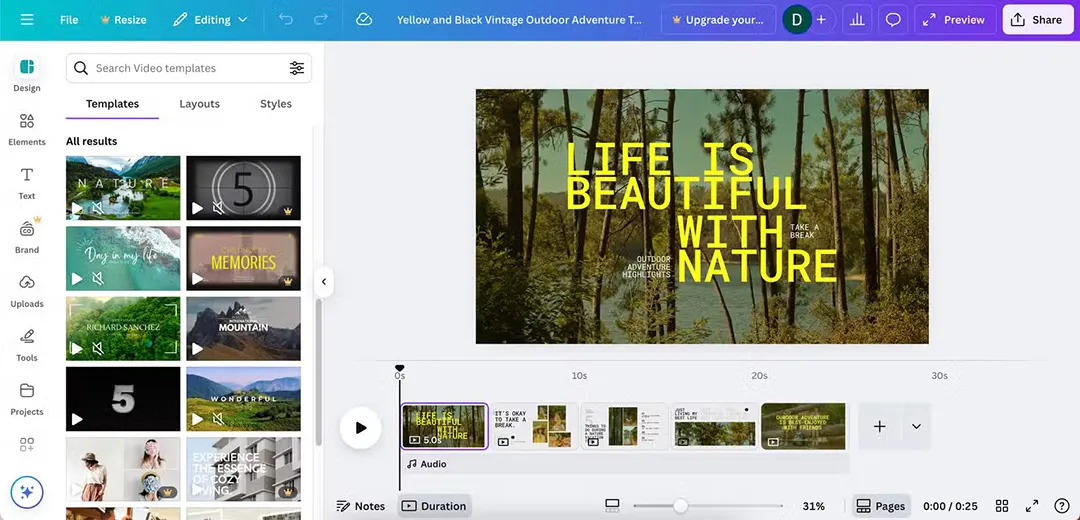Image resolution: width=1080 pixels, height=520 pixels.
Task: Select the Text tool in sidebar
Action: [x=27, y=182]
